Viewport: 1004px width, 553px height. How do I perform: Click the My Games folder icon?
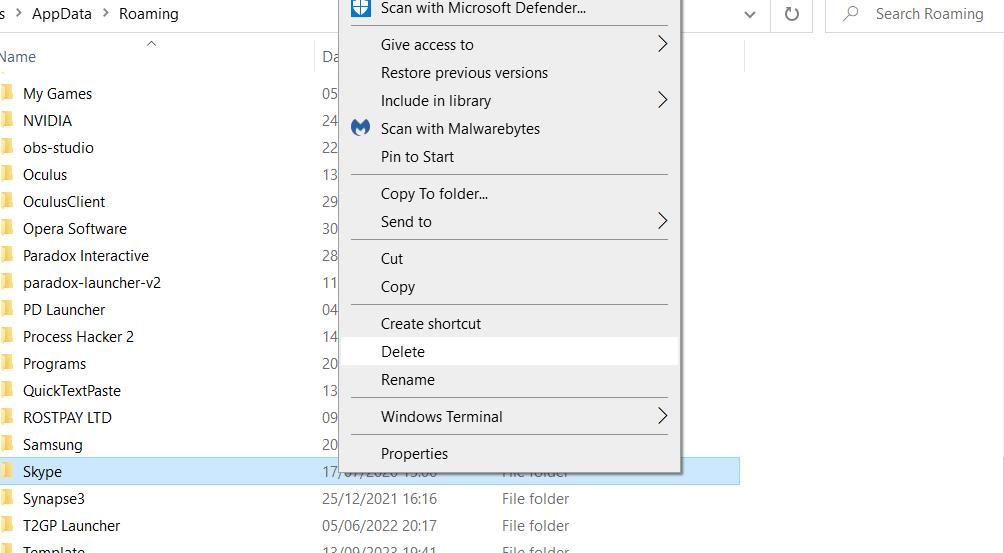pyautogui.click(x=6, y=93)
